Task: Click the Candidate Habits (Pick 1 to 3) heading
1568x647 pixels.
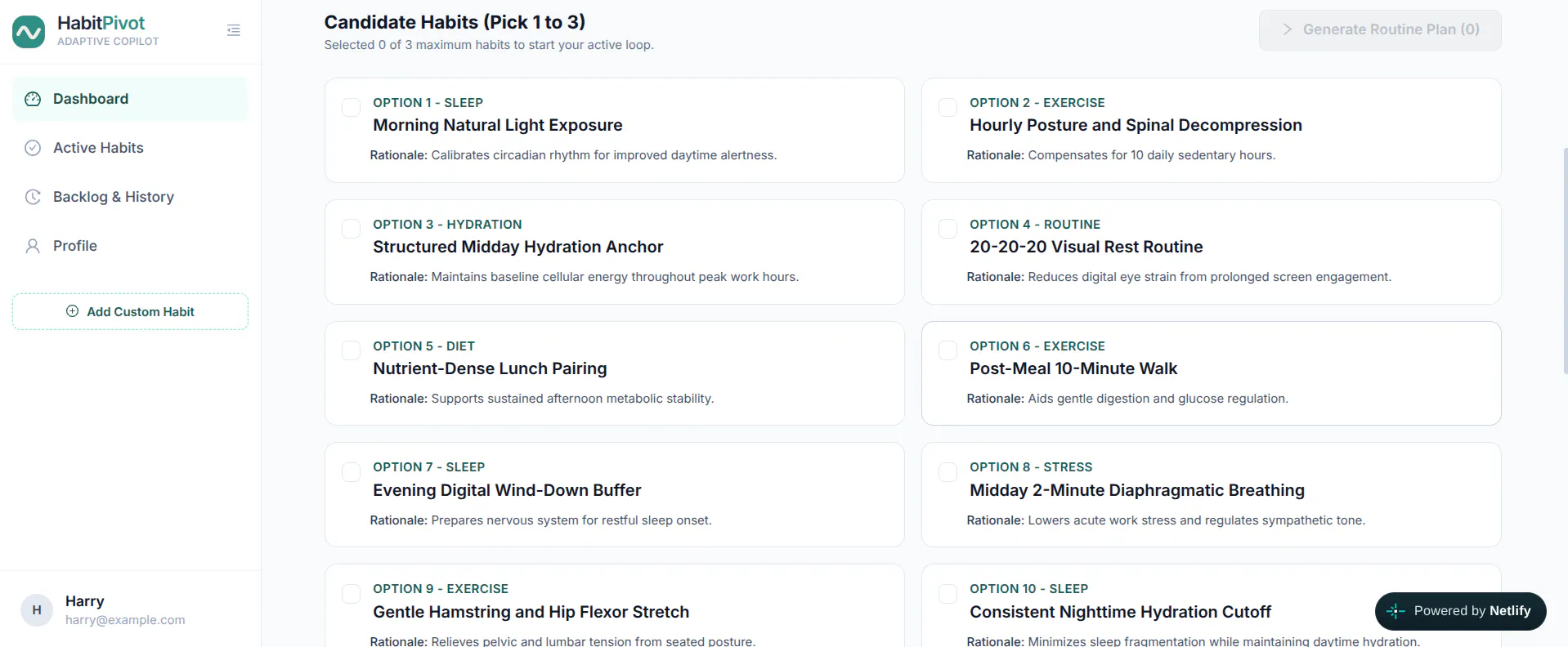Action: 455,22
